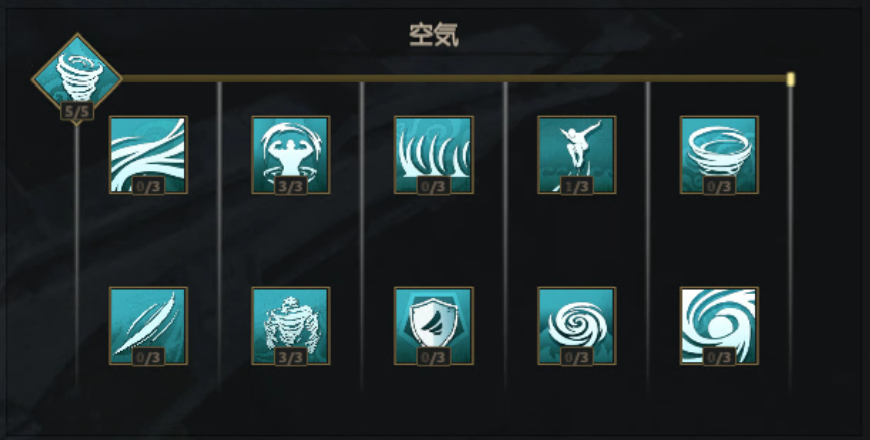Select the tornado diamond mastery icon

pos(77,77)
